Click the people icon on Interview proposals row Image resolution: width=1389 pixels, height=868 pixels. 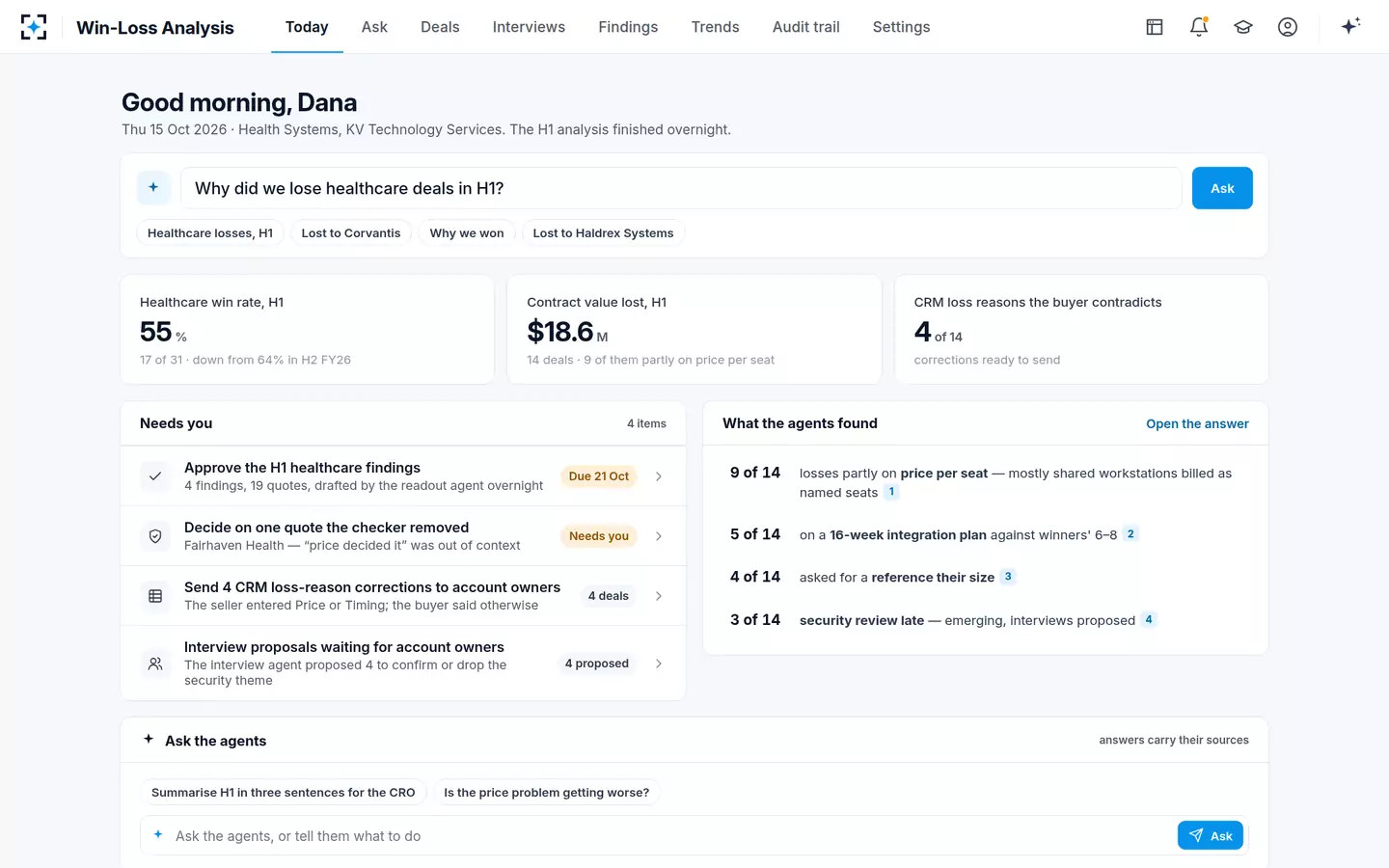155,664
